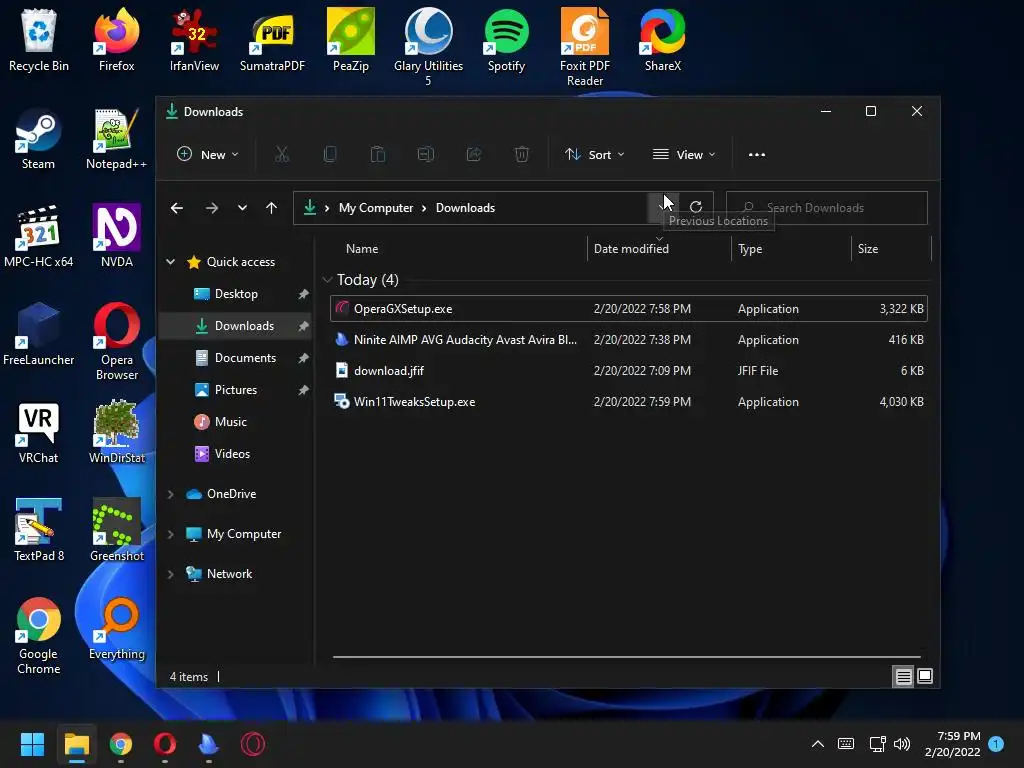Select the Everything search desktop icon
This screenshot has height=768, width=1024.
(116, 629)
